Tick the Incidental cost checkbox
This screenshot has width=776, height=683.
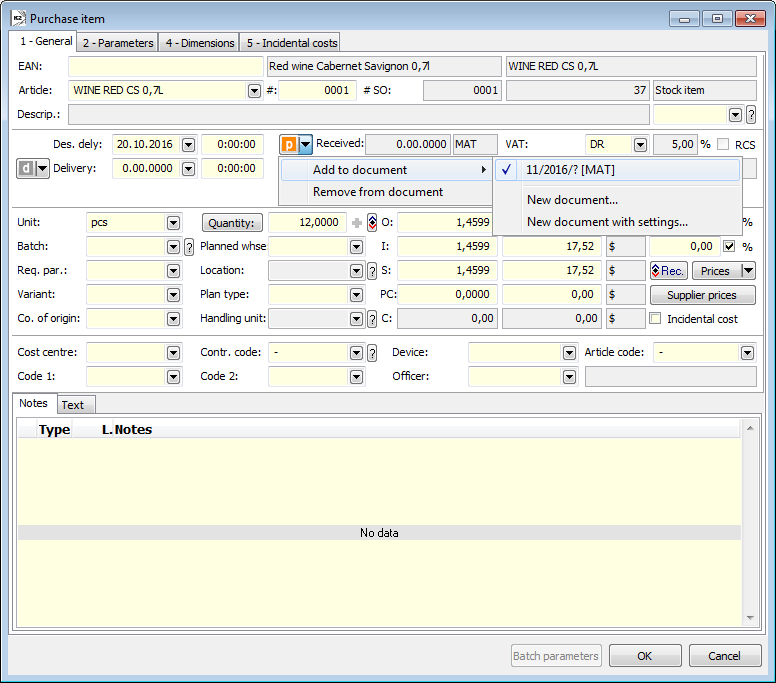tap(656, 319)
